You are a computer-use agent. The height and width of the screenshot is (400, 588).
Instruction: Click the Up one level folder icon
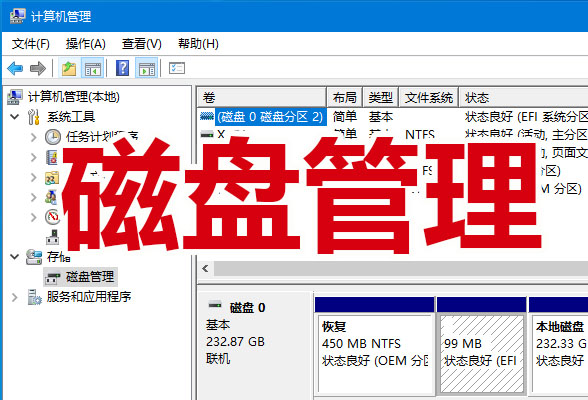coord(69,68)
